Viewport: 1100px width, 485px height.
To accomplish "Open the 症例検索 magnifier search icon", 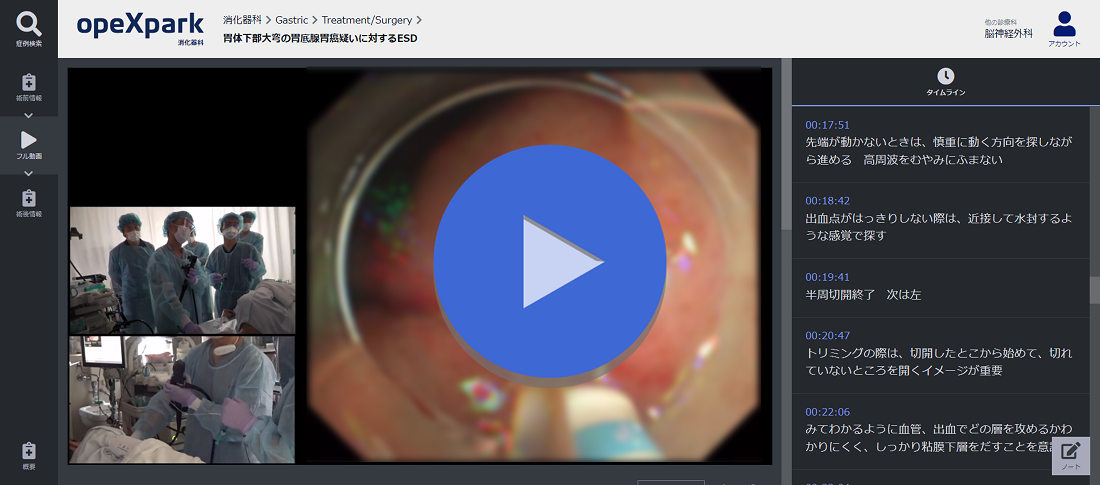I will tap(29, 25).
